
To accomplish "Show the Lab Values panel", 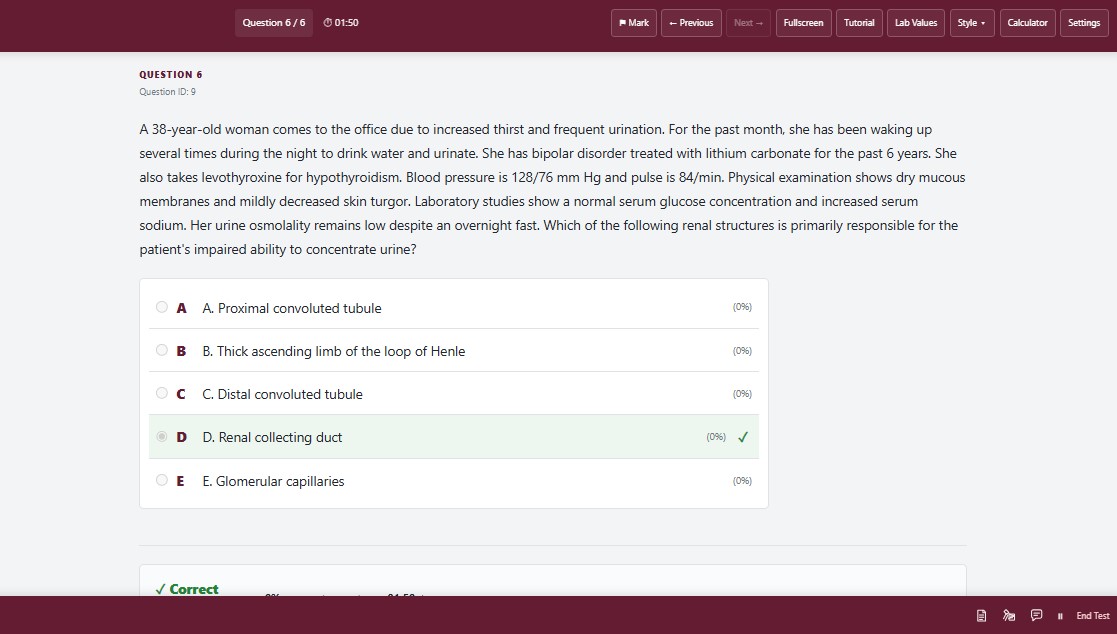I will (916, 23).
